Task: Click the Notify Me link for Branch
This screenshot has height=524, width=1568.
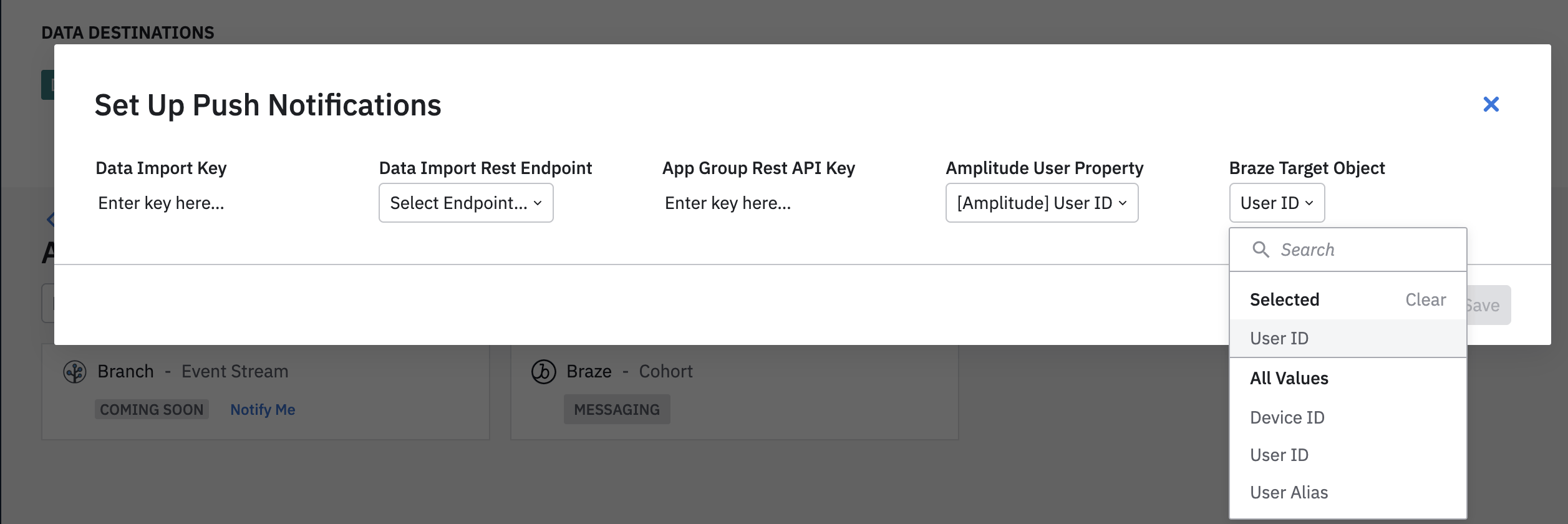Action: (263, 410)
